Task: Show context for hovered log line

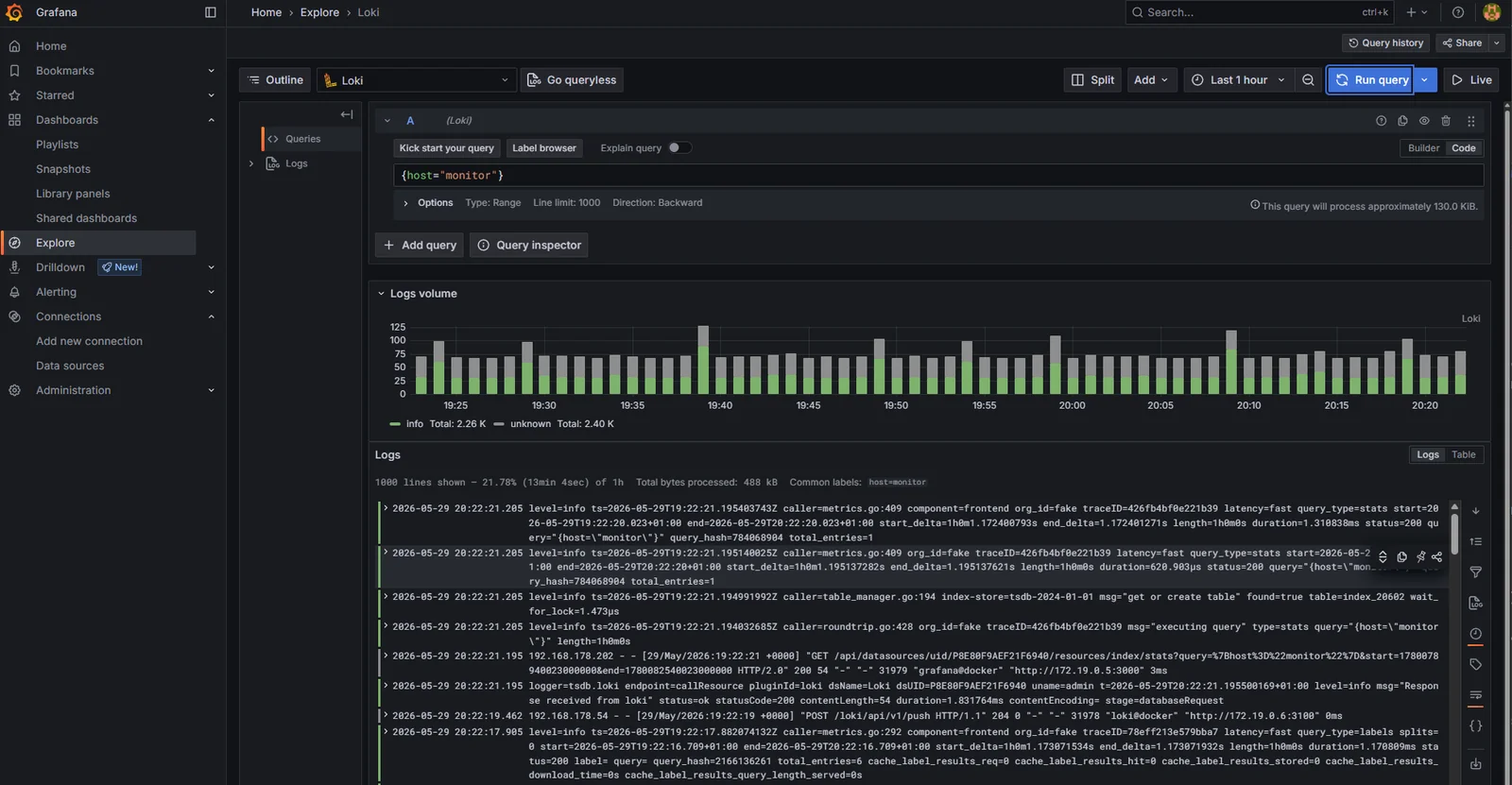Action: point(1383,556)
